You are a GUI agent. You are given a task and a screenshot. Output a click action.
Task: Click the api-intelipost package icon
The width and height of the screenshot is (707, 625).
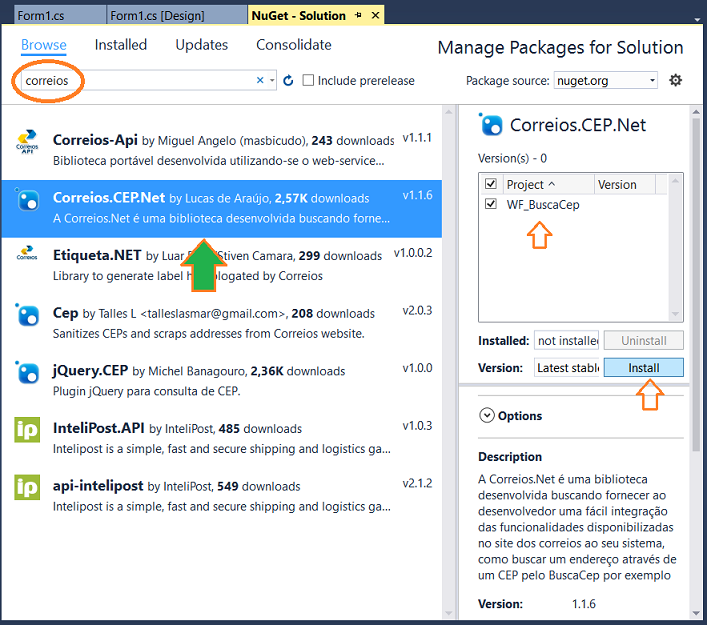coord(27,487)
